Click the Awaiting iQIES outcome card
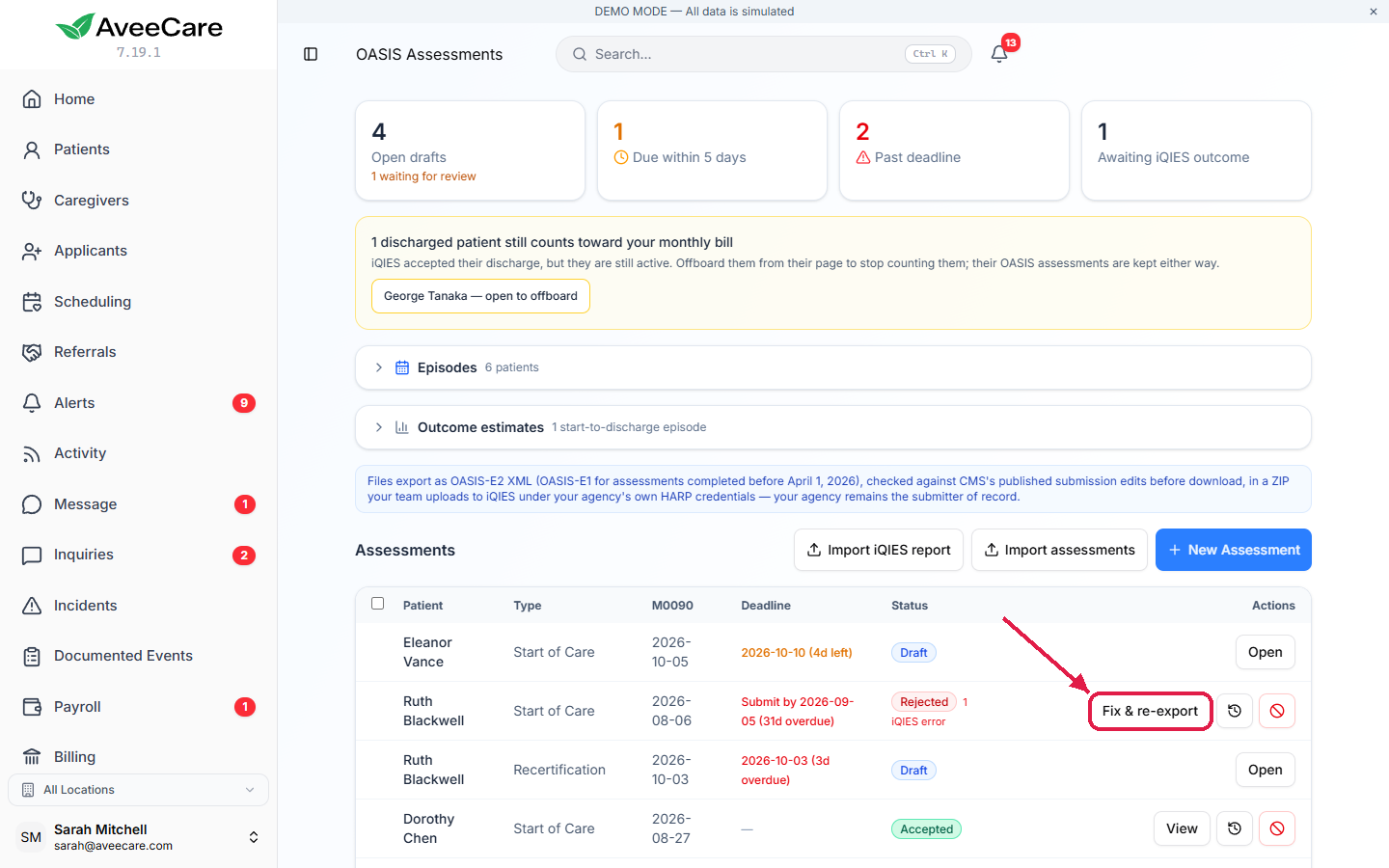This screenshot has width=1389, height=868. (x=1196, y=150)
